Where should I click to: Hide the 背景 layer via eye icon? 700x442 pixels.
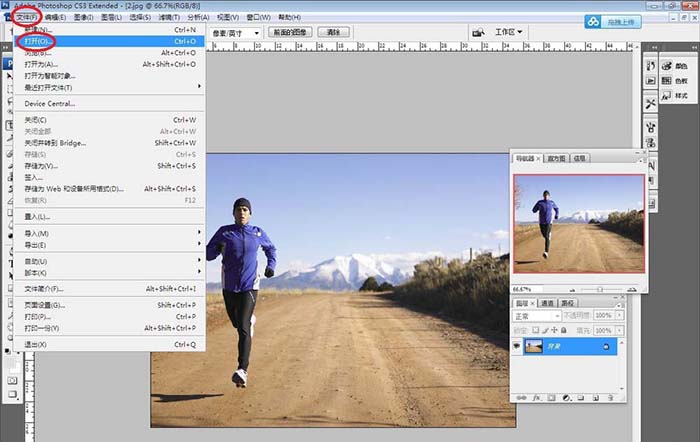517,346
